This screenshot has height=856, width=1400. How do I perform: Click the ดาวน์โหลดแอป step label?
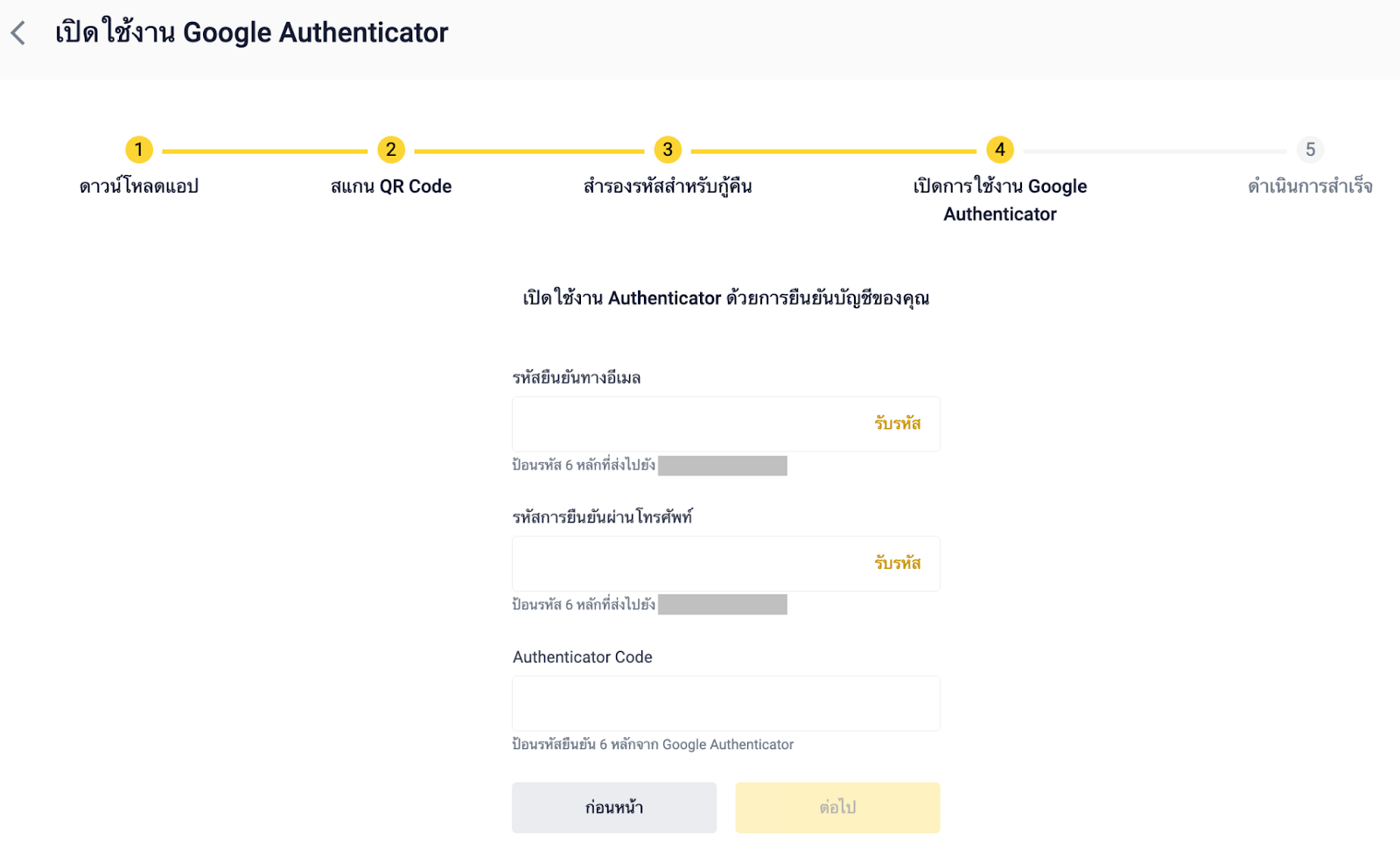[x=139, y=186]
